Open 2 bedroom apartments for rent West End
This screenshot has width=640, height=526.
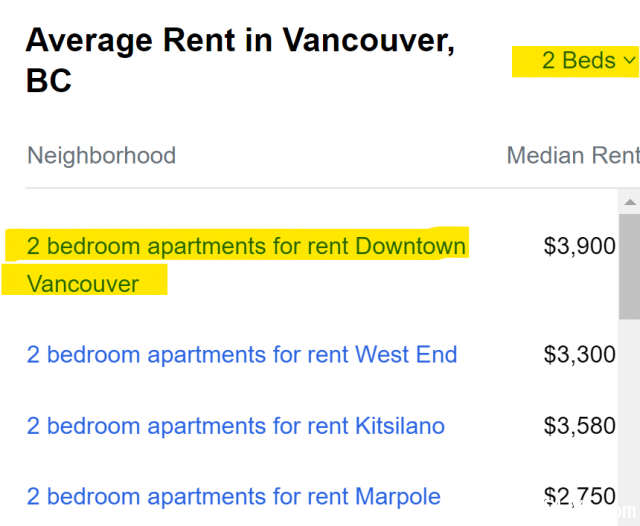(x=242, y=354)
